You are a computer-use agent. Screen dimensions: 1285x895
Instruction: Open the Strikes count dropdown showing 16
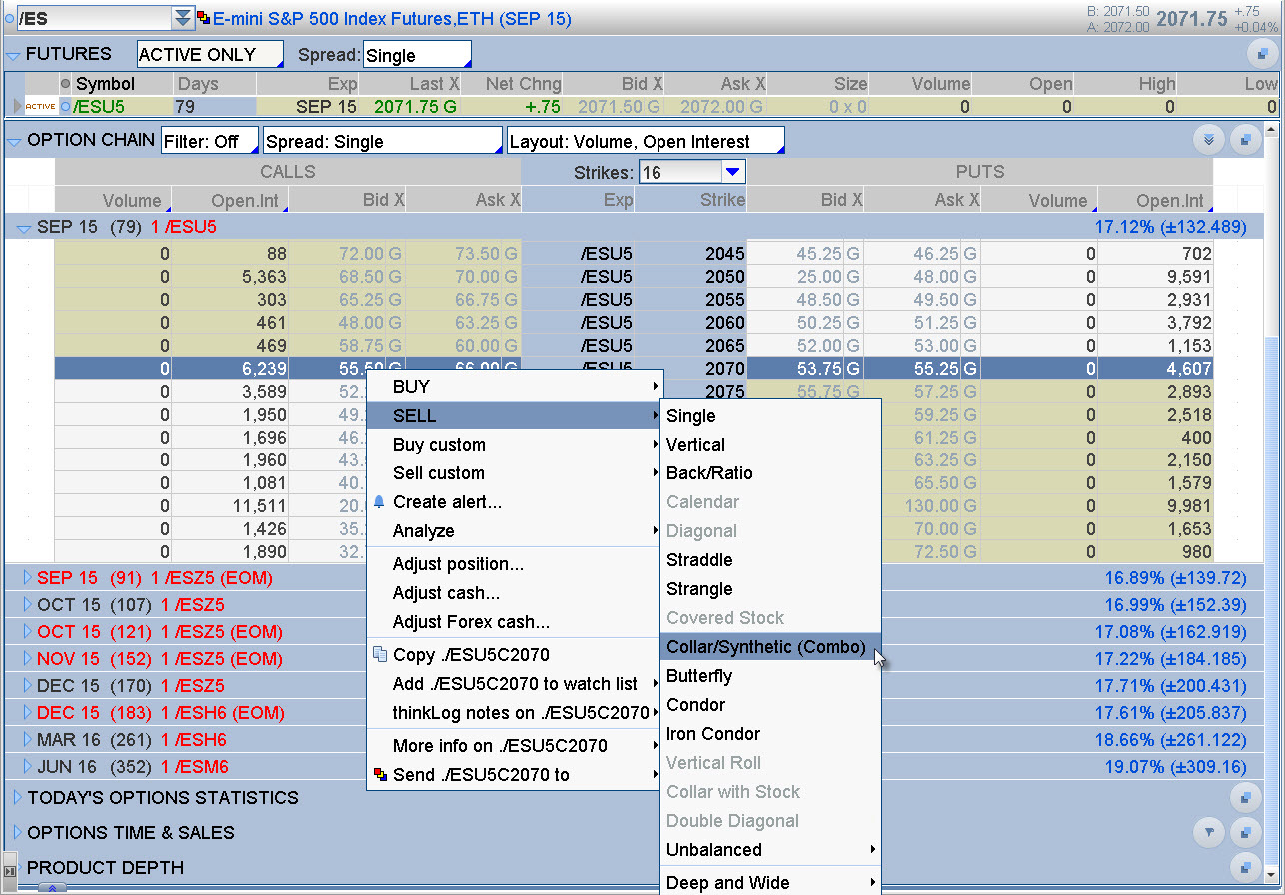pyautogui.click(x=731, y=171)
